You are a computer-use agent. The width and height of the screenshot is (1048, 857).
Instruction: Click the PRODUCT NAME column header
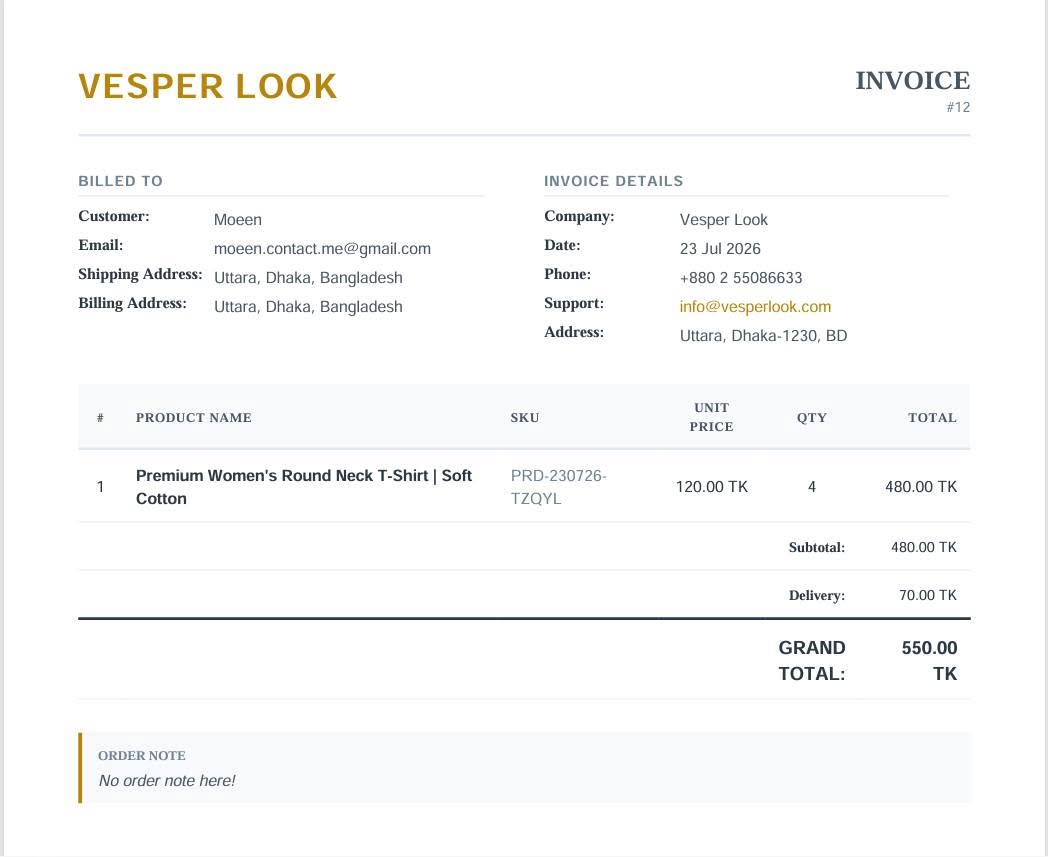pos(194,418)
